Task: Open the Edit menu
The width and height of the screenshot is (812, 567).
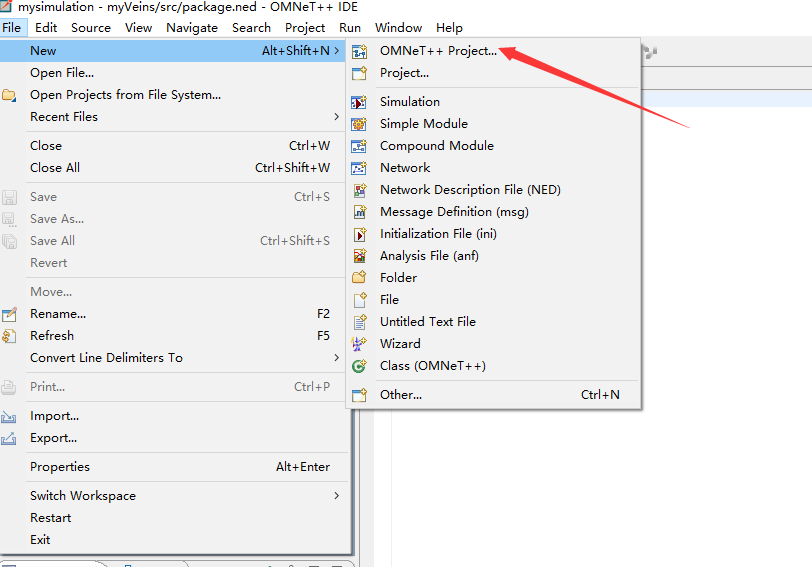Action: (46, 28)
